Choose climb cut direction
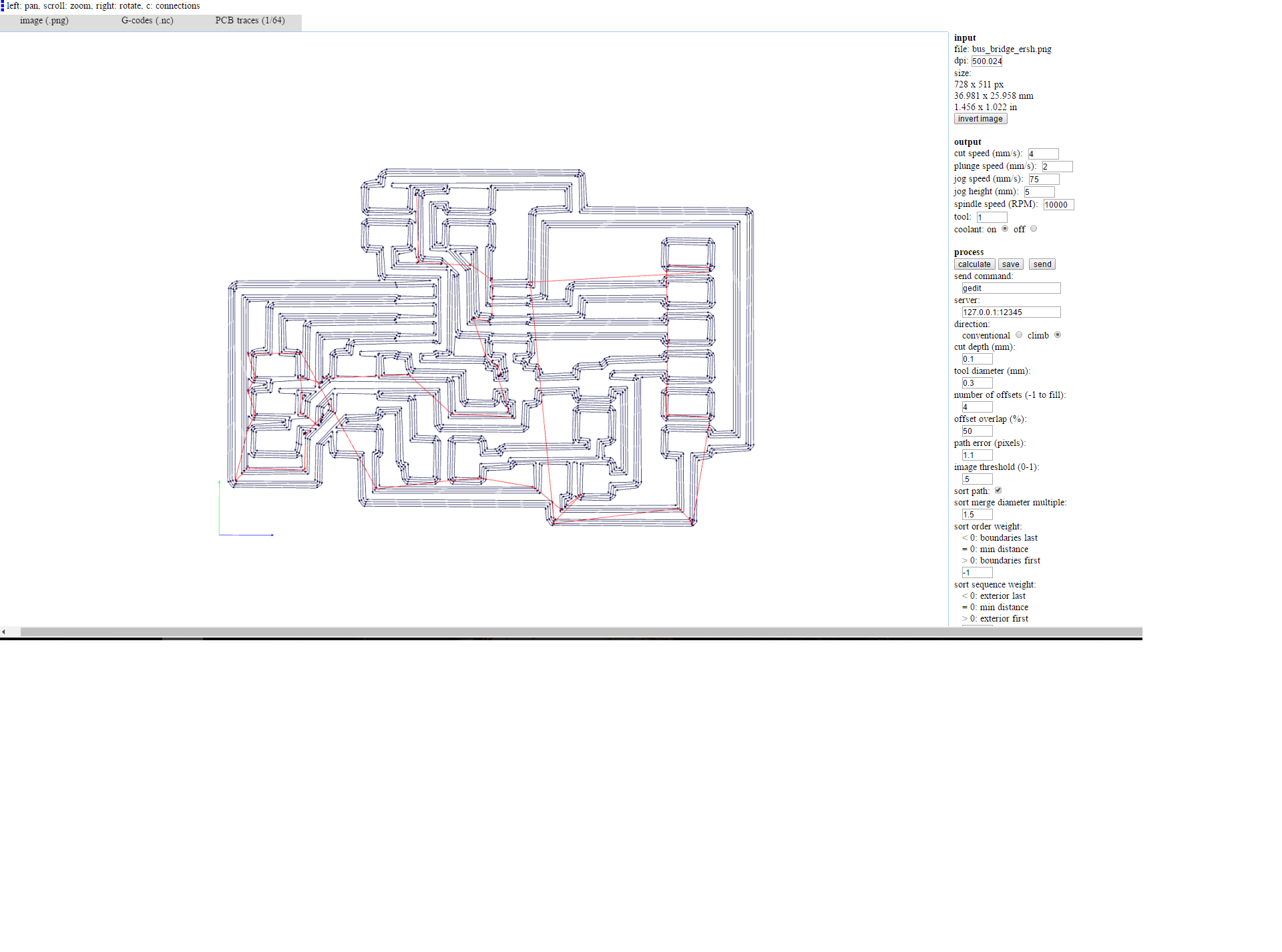The image size is (1282, 952). [x=1058, y=335]
